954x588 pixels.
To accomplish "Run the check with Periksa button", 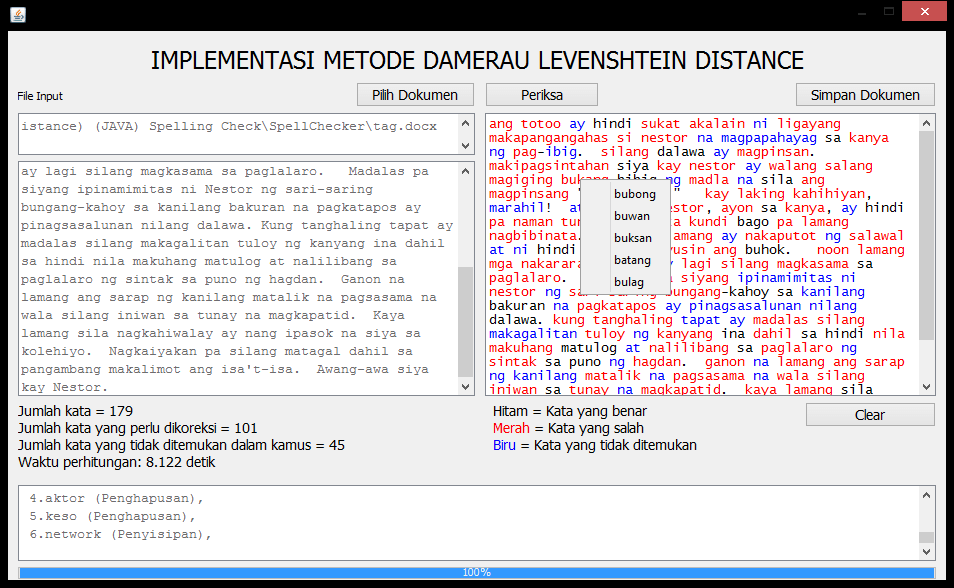I will [x=541, y=95].
